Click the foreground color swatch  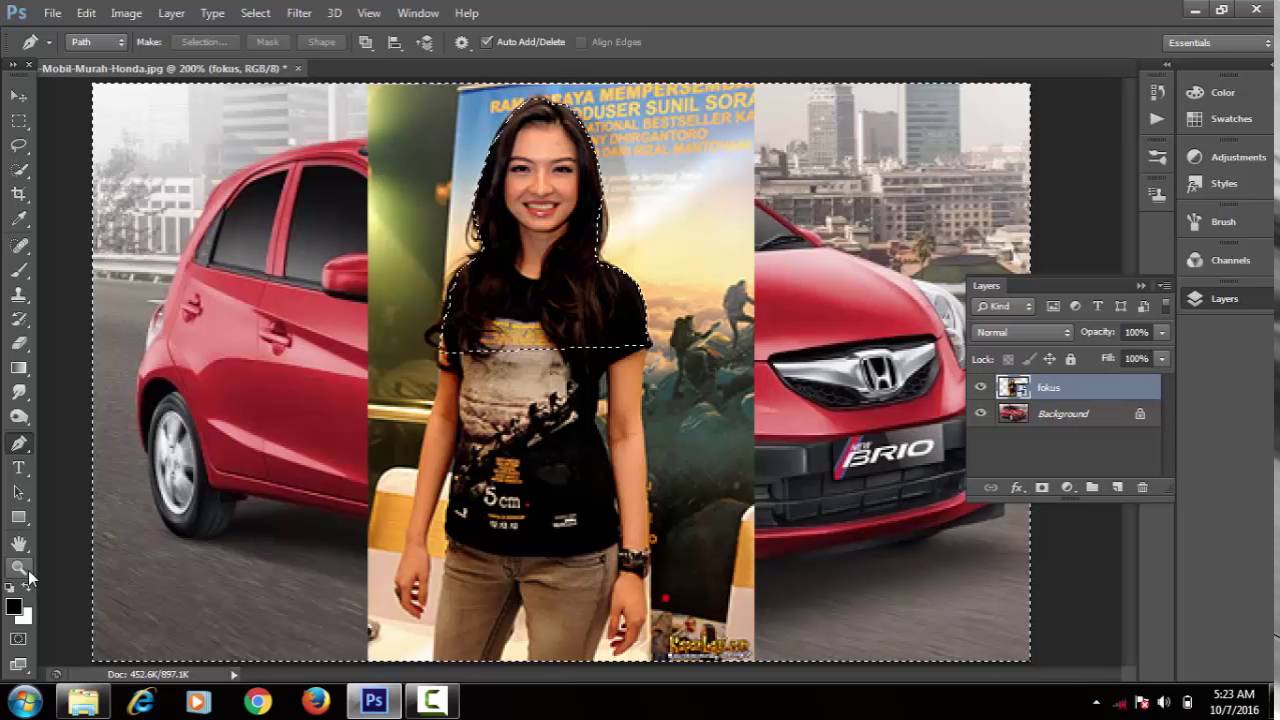point(13,607)
